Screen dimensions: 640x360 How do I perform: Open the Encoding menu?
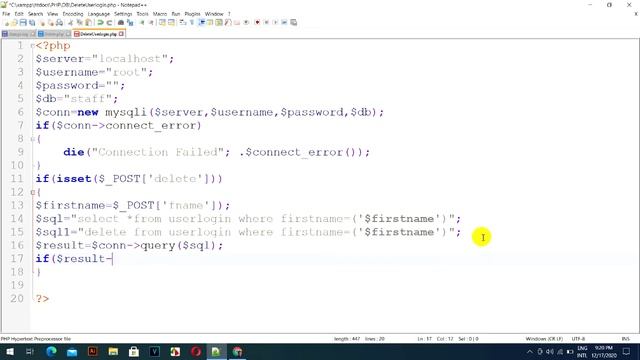pos(73,14)
